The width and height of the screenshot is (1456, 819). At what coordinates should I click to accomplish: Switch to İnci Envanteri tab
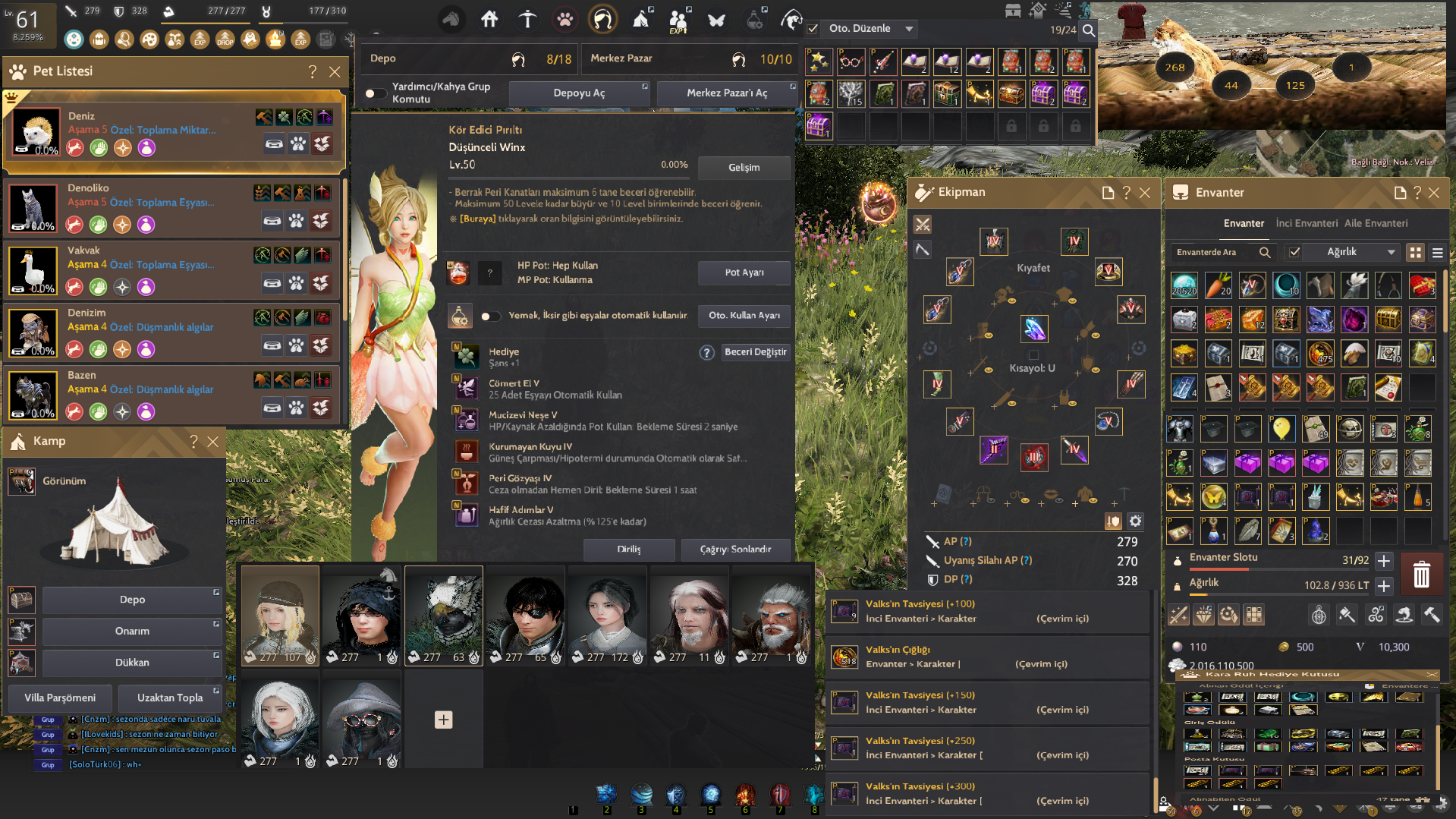tap(1306, 223)
